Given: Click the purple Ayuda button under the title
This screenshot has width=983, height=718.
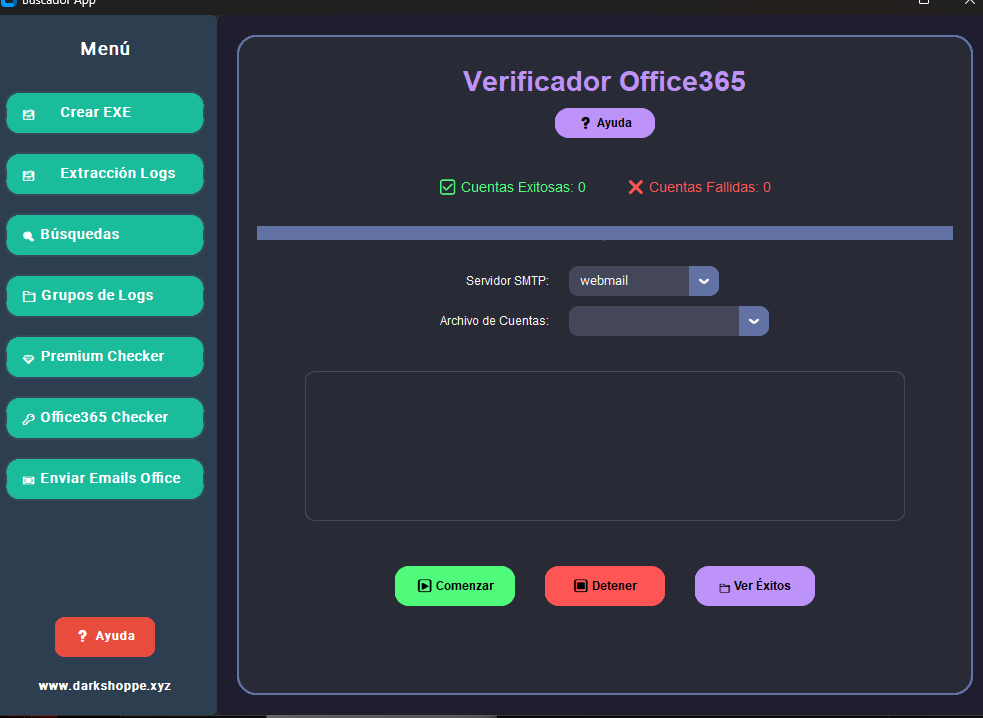Looking at the screenshot, I should pyautogui.click(x=605, y=123).
